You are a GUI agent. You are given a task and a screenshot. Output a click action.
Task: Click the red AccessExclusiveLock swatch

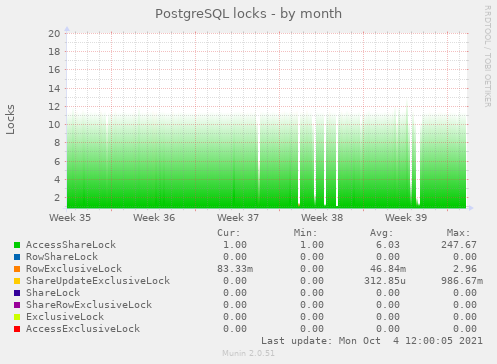click(17, 329)
